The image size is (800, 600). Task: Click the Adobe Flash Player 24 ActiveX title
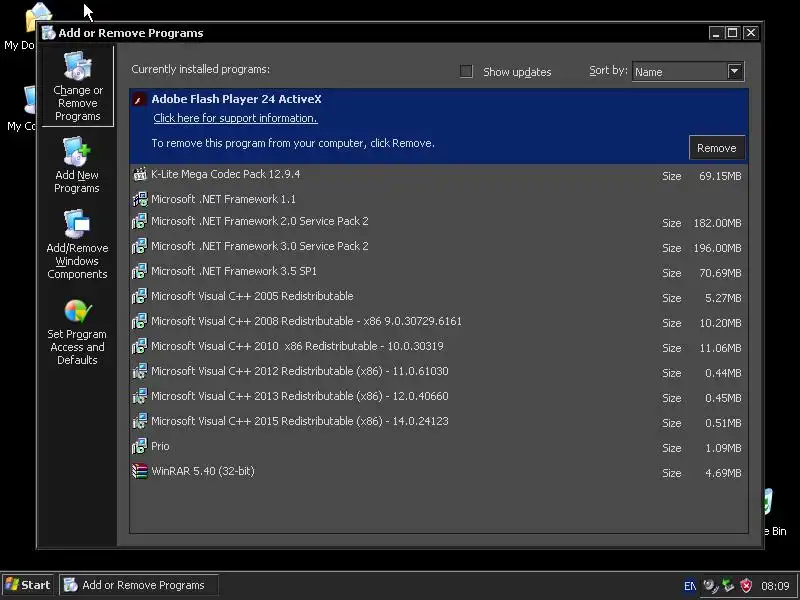click(x=236, y=99)
